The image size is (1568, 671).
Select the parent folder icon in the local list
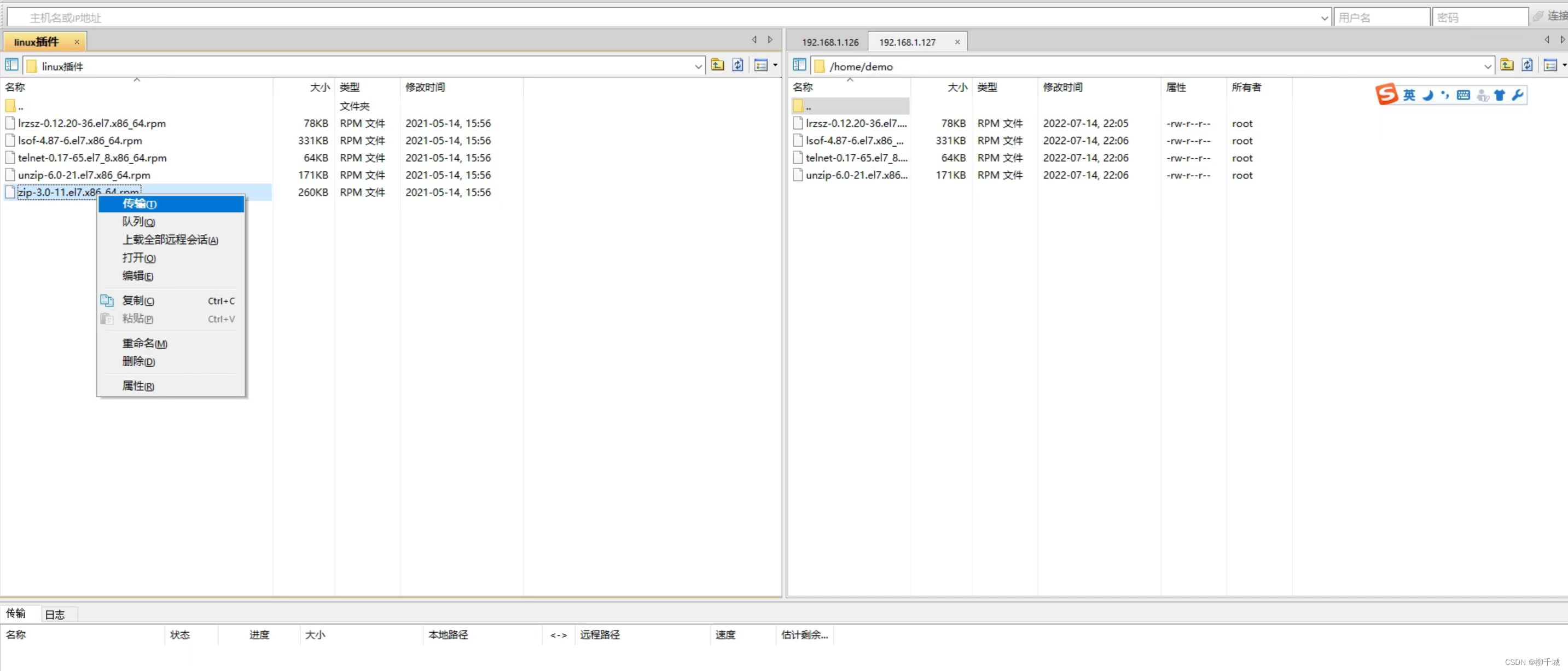[10, 106]
